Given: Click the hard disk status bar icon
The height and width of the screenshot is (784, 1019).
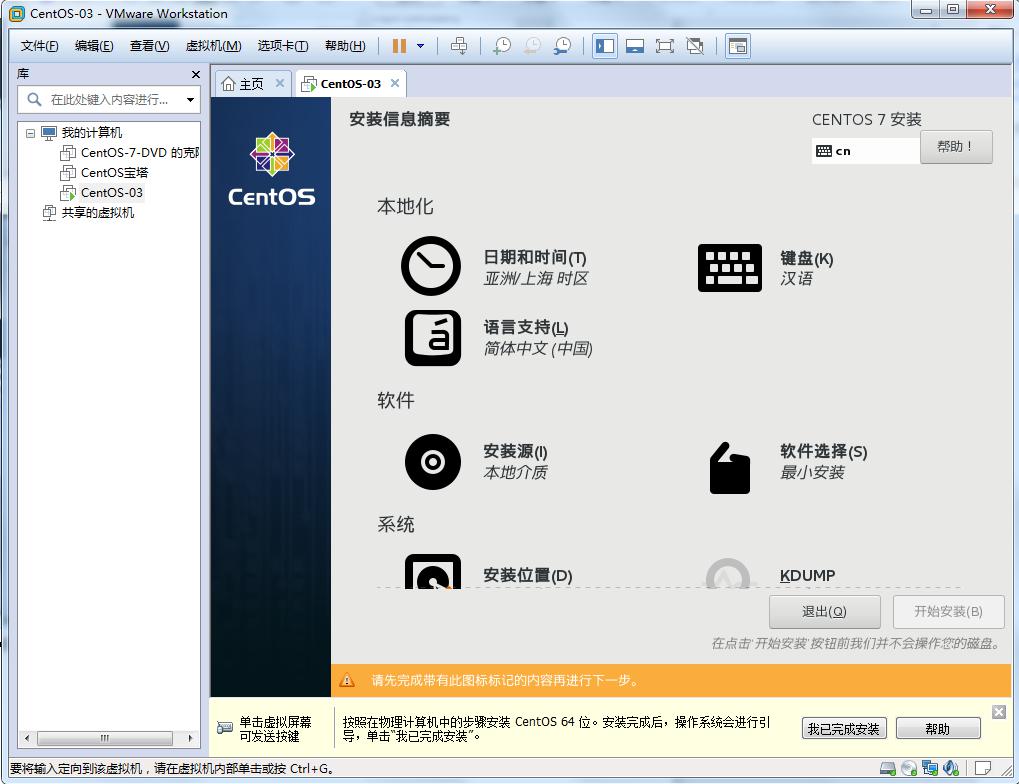Looking at the screenshot, I should [888, 768].
